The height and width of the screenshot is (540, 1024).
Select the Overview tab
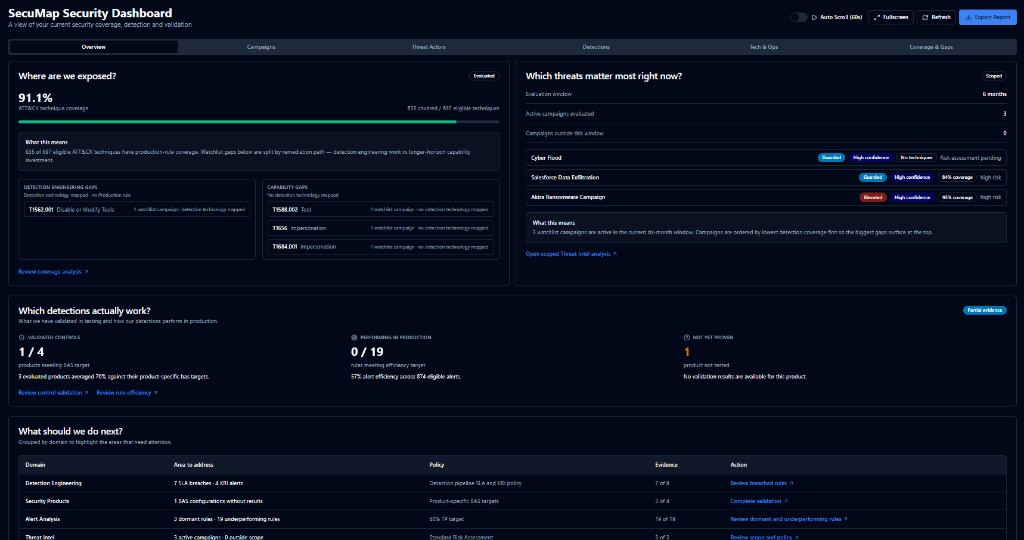click(93, 47)
